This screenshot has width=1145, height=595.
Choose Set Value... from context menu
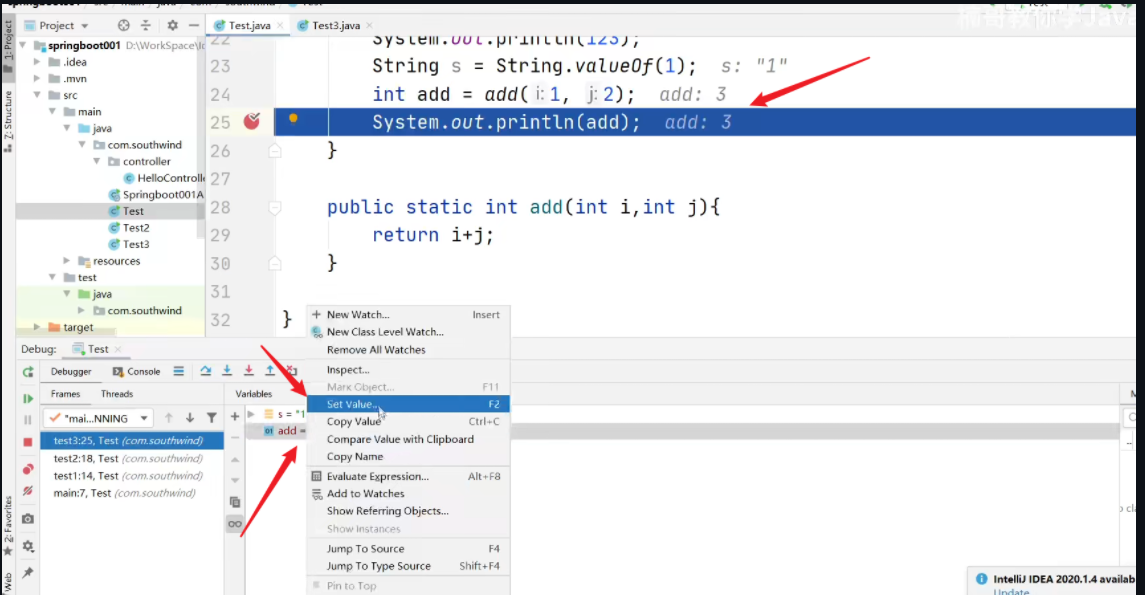408,404
